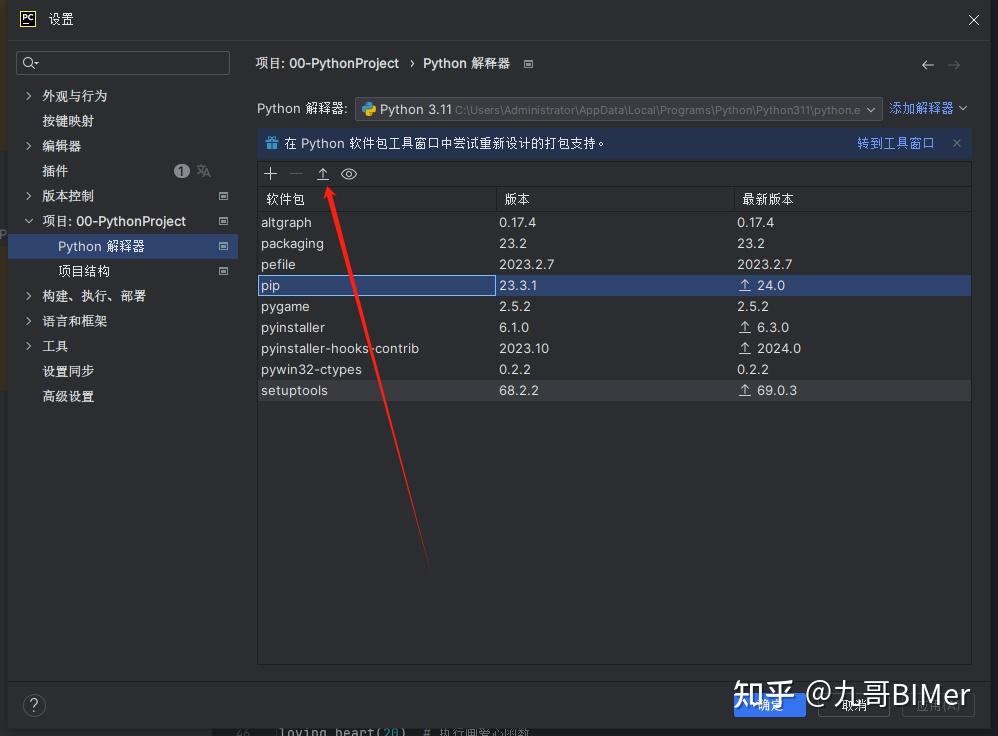The width and height of the screenshot is (998, 736).
Task: Dismiss the packaging support banner
Action: tap(957, 143)
